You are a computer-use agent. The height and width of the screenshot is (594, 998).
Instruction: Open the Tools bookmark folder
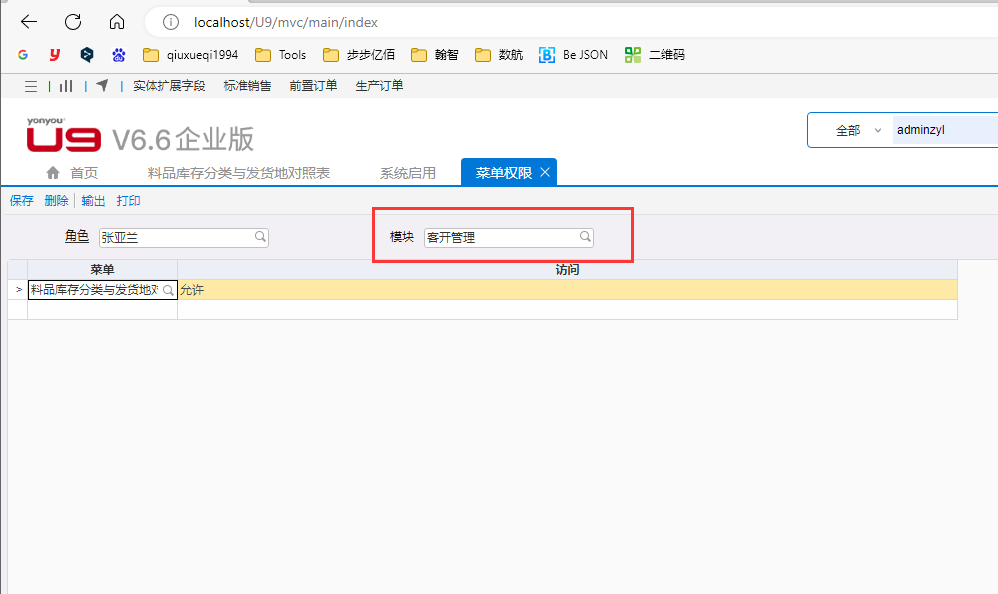[x=281, y=55]
